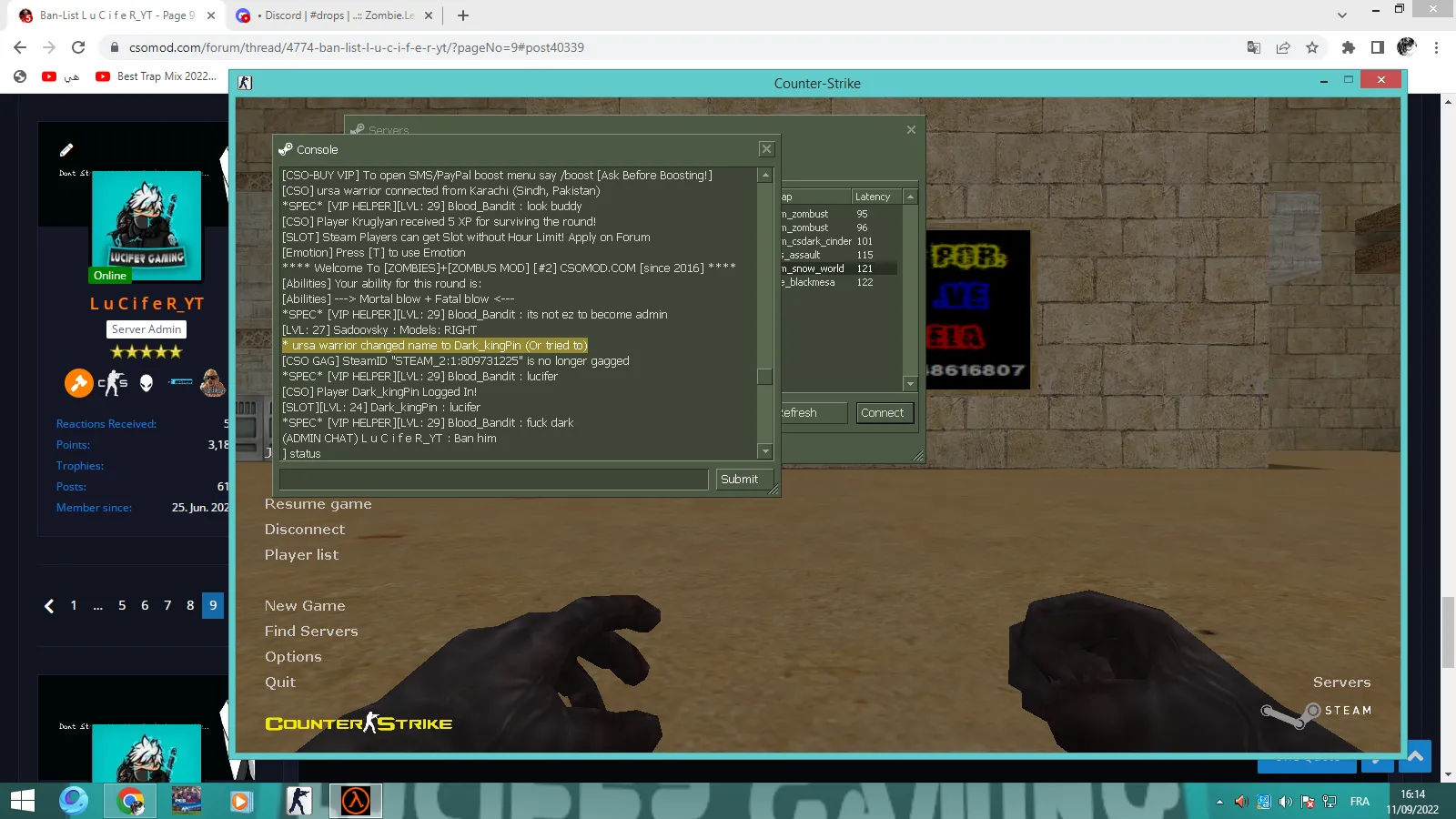Image resolution: width=1456 pixels, height=819 pixels.
Task: Open the Chrome three-dot menu
Action: coord(1437,47)
